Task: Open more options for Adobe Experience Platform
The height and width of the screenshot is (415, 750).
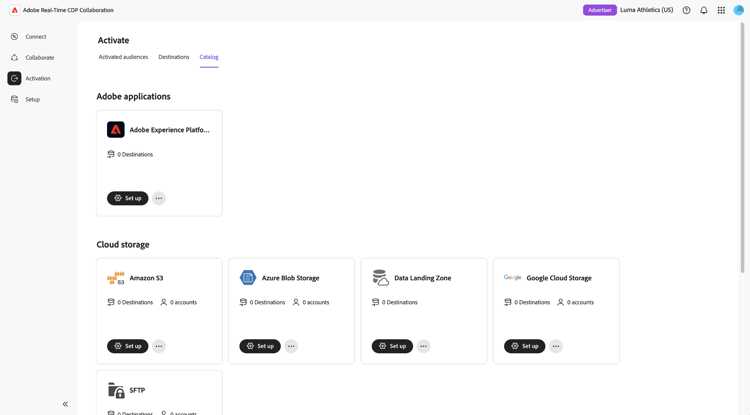Action: [x=159, y=198]
